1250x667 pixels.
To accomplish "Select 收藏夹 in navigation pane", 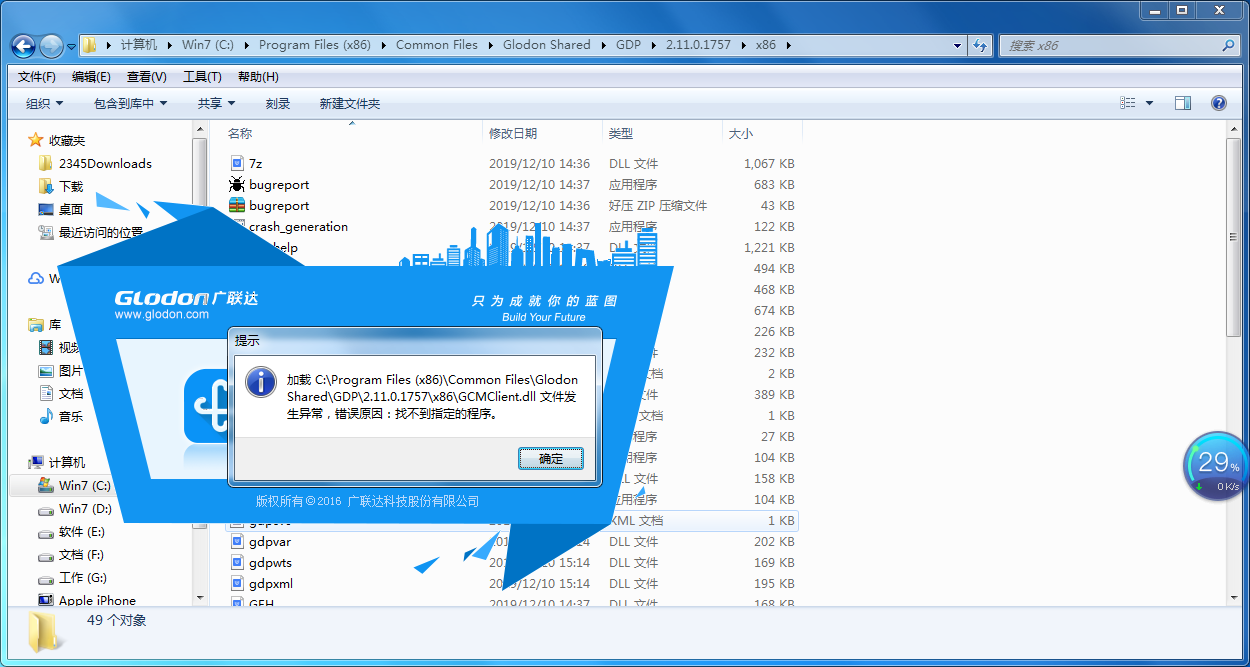I will (67, 141).
